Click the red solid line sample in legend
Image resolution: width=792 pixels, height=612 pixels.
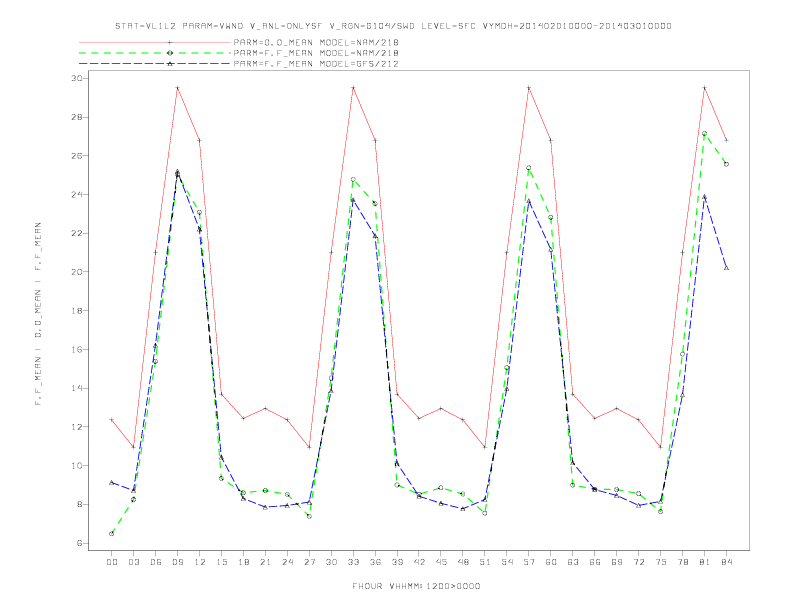click(155, 42)
